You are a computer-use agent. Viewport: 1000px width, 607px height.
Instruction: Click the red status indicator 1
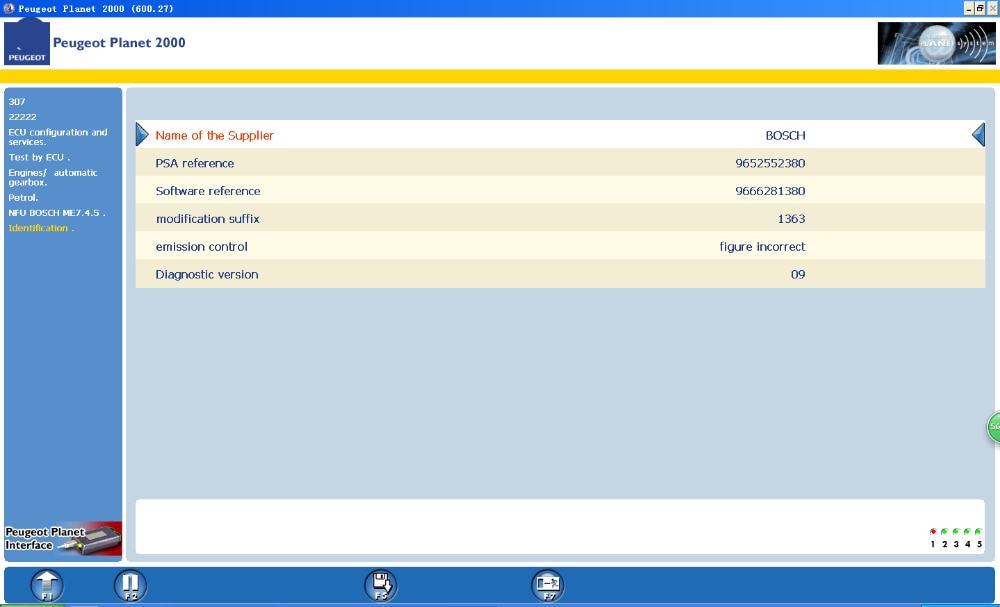[x=933, y=531]
